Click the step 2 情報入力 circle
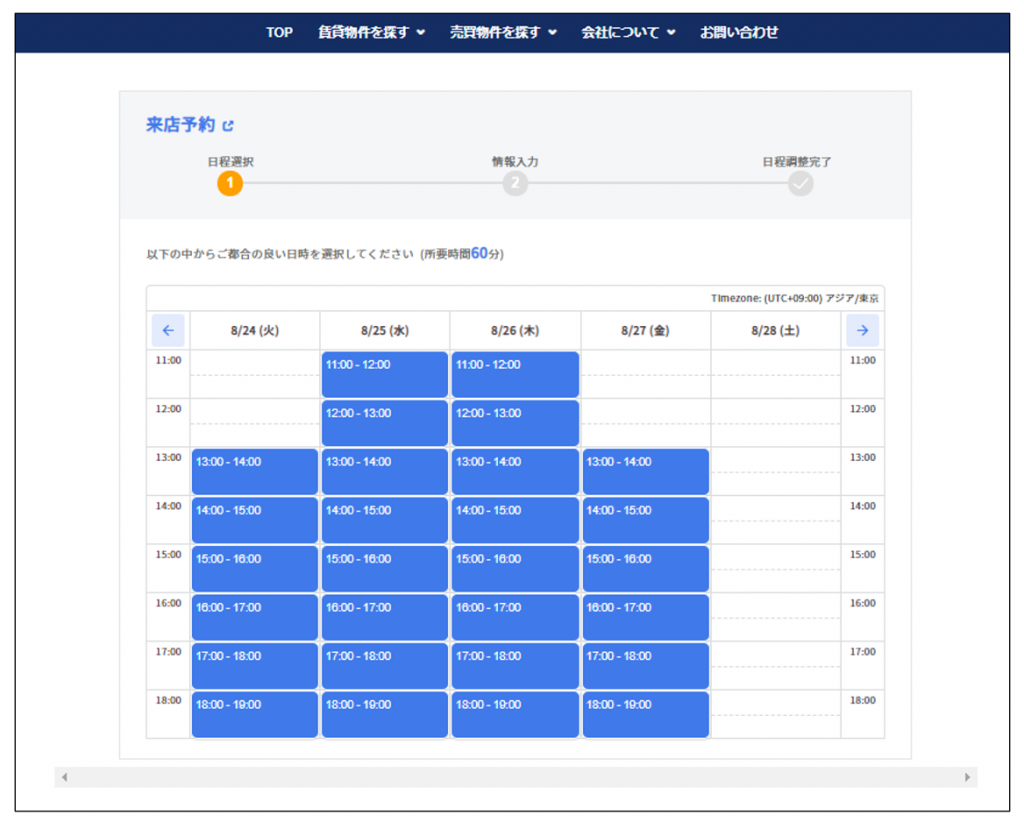The height and width of the screenshot is (822, 1024). [x=515, y=183]
